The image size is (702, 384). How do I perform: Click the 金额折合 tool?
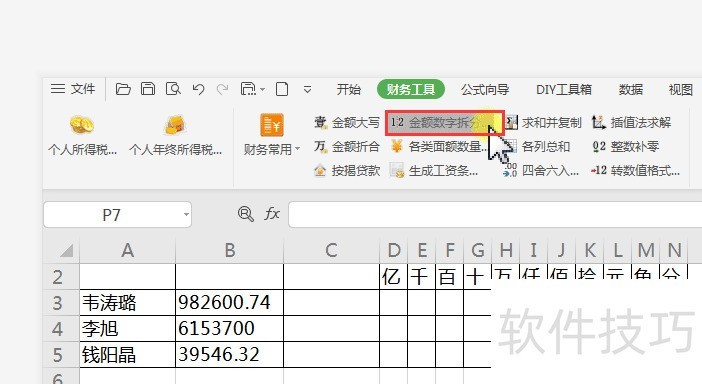(347, 146)
